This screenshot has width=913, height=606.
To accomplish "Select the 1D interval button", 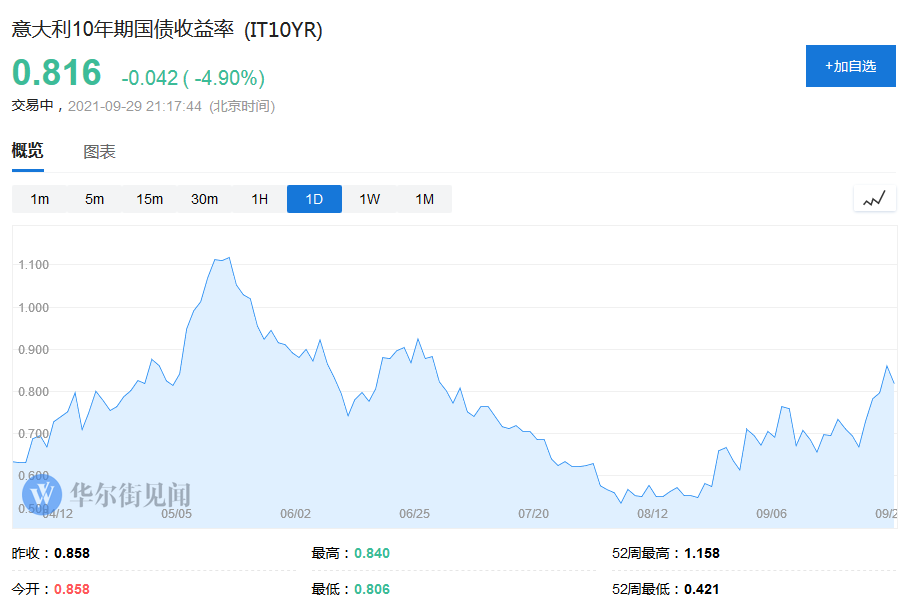I will [x=314, y=199].
